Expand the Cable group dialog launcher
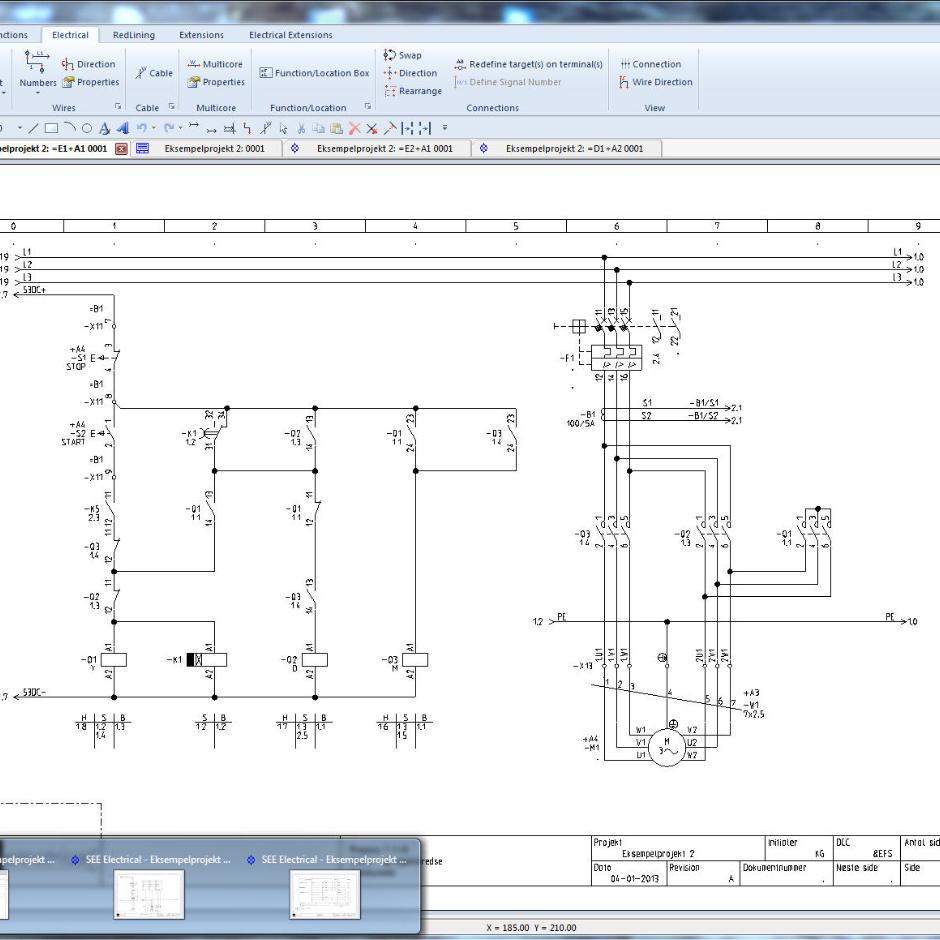The height and width of the screenshot is (940, 940). pyautogui.click(x=171, y=106)
